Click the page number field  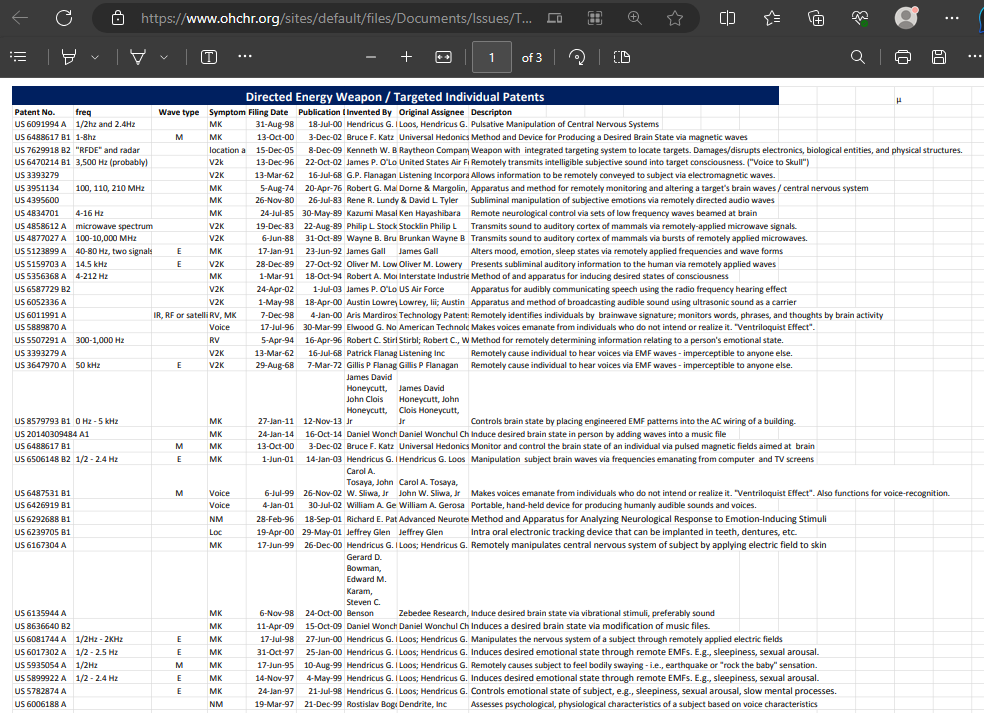tap(491, 58)
